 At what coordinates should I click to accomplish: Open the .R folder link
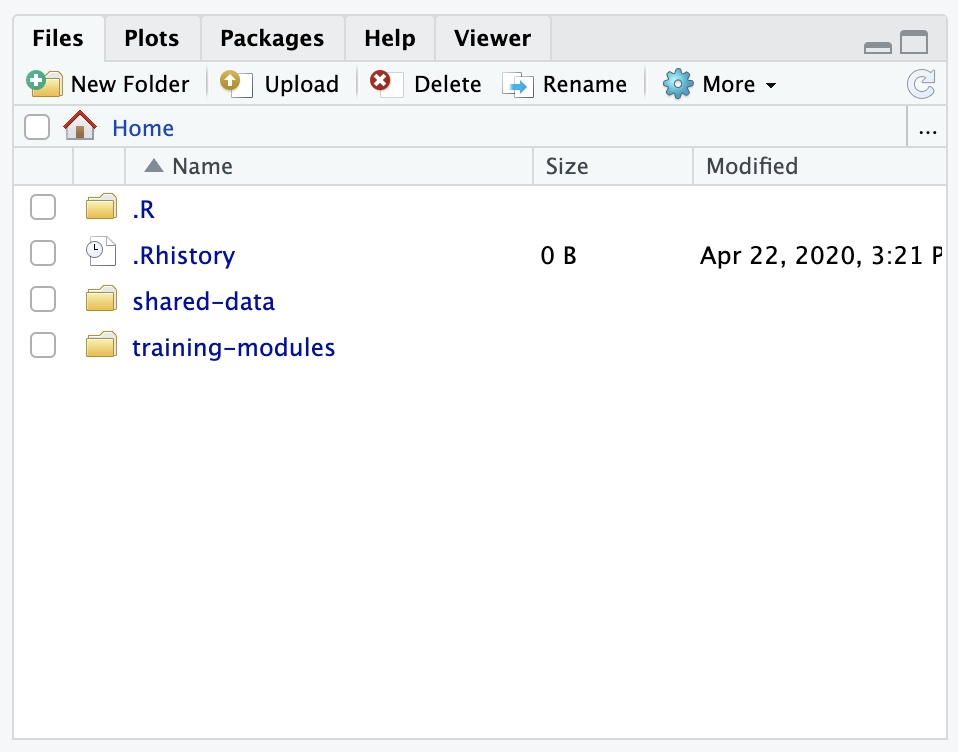pos(140,208)
